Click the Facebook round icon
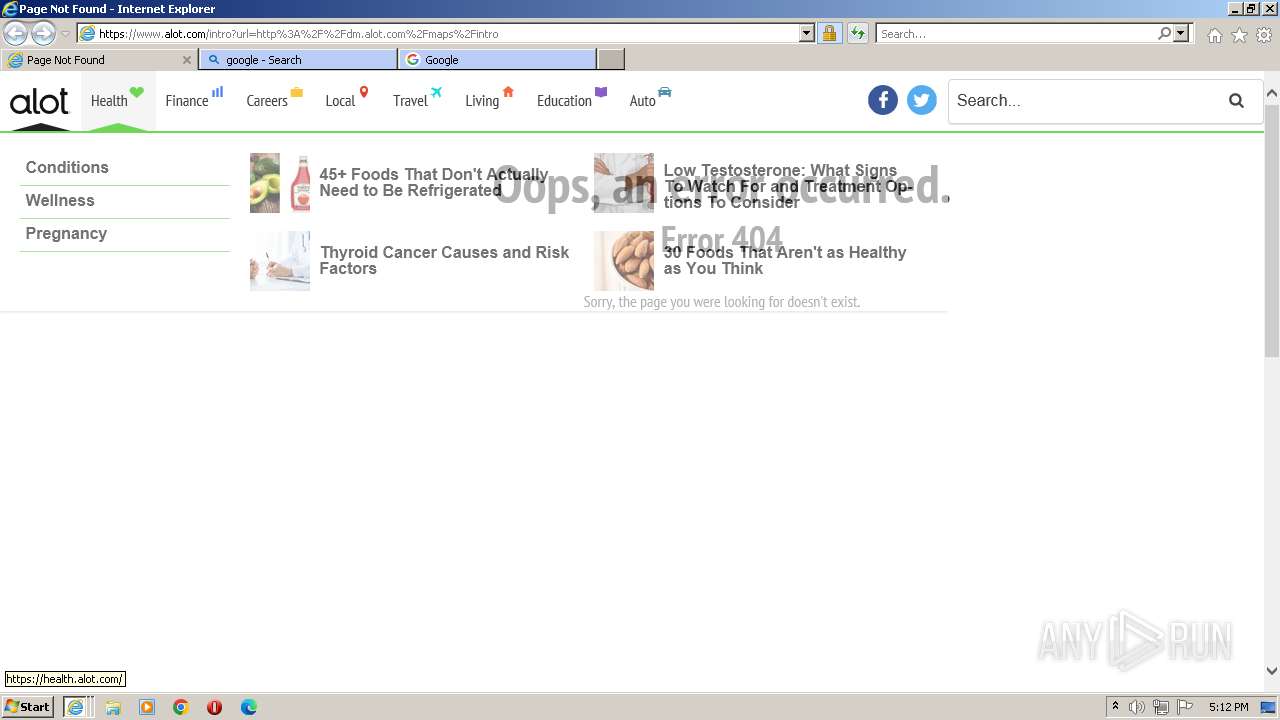The image size is (1280, 720). click(883, 100)
